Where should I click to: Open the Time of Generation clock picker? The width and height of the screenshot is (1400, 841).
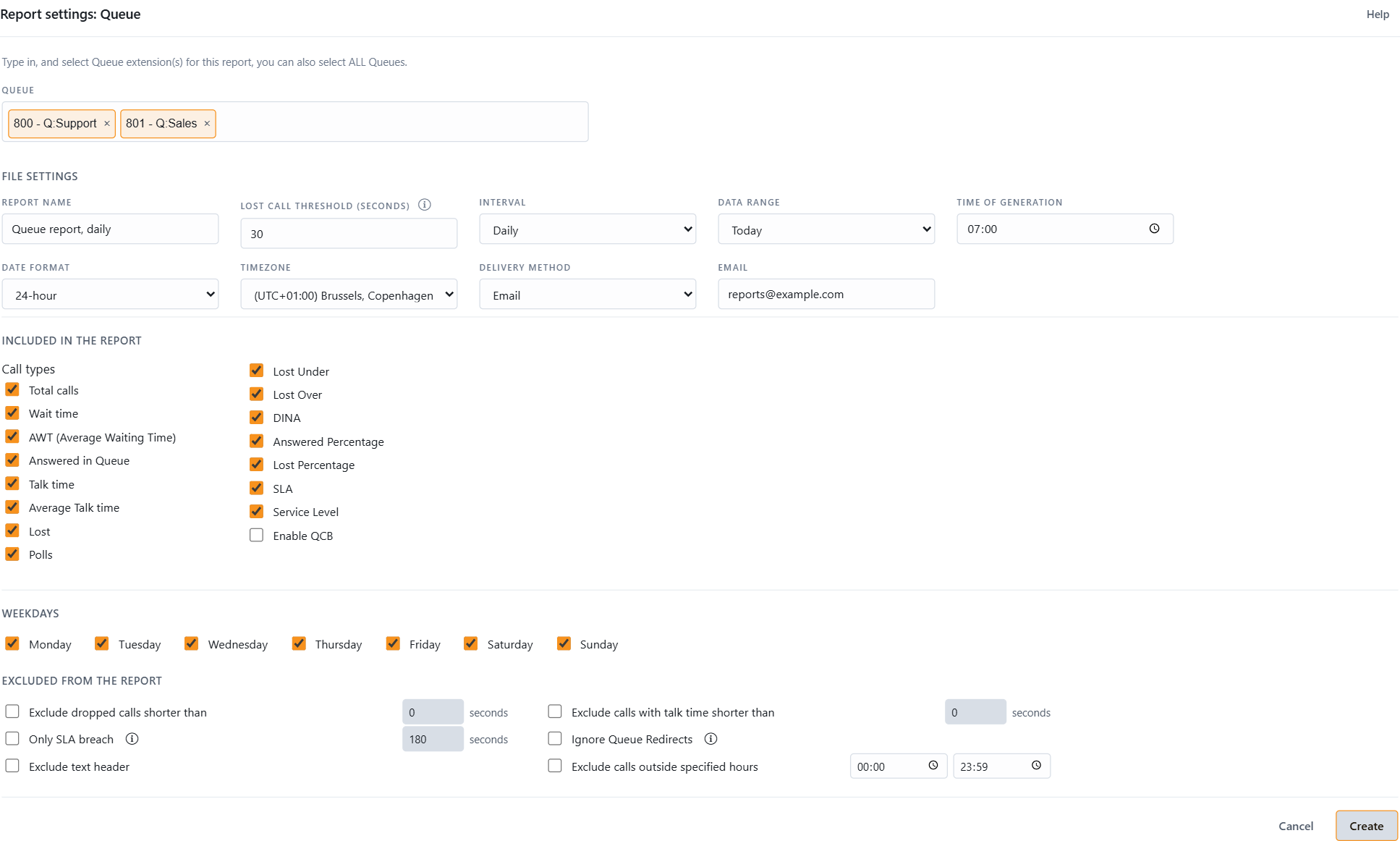pyautogui.click(x=1154, y=229)
